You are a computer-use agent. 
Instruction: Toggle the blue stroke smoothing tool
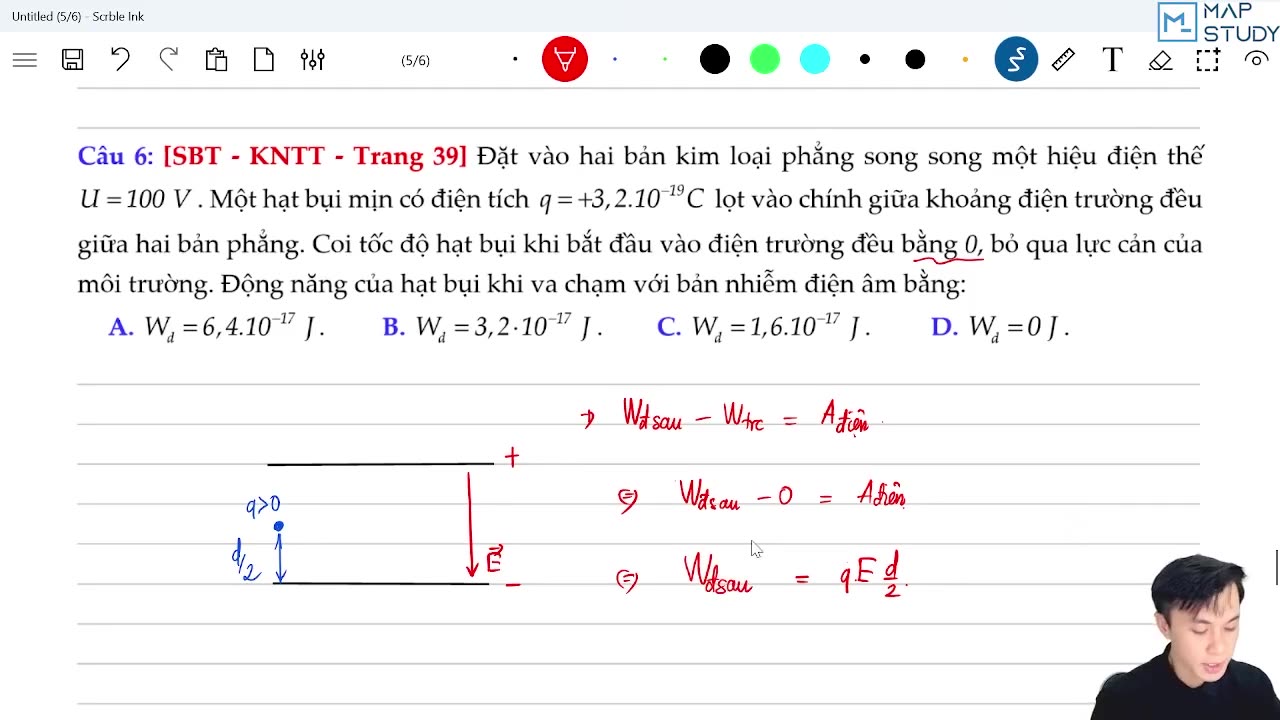1016,60
